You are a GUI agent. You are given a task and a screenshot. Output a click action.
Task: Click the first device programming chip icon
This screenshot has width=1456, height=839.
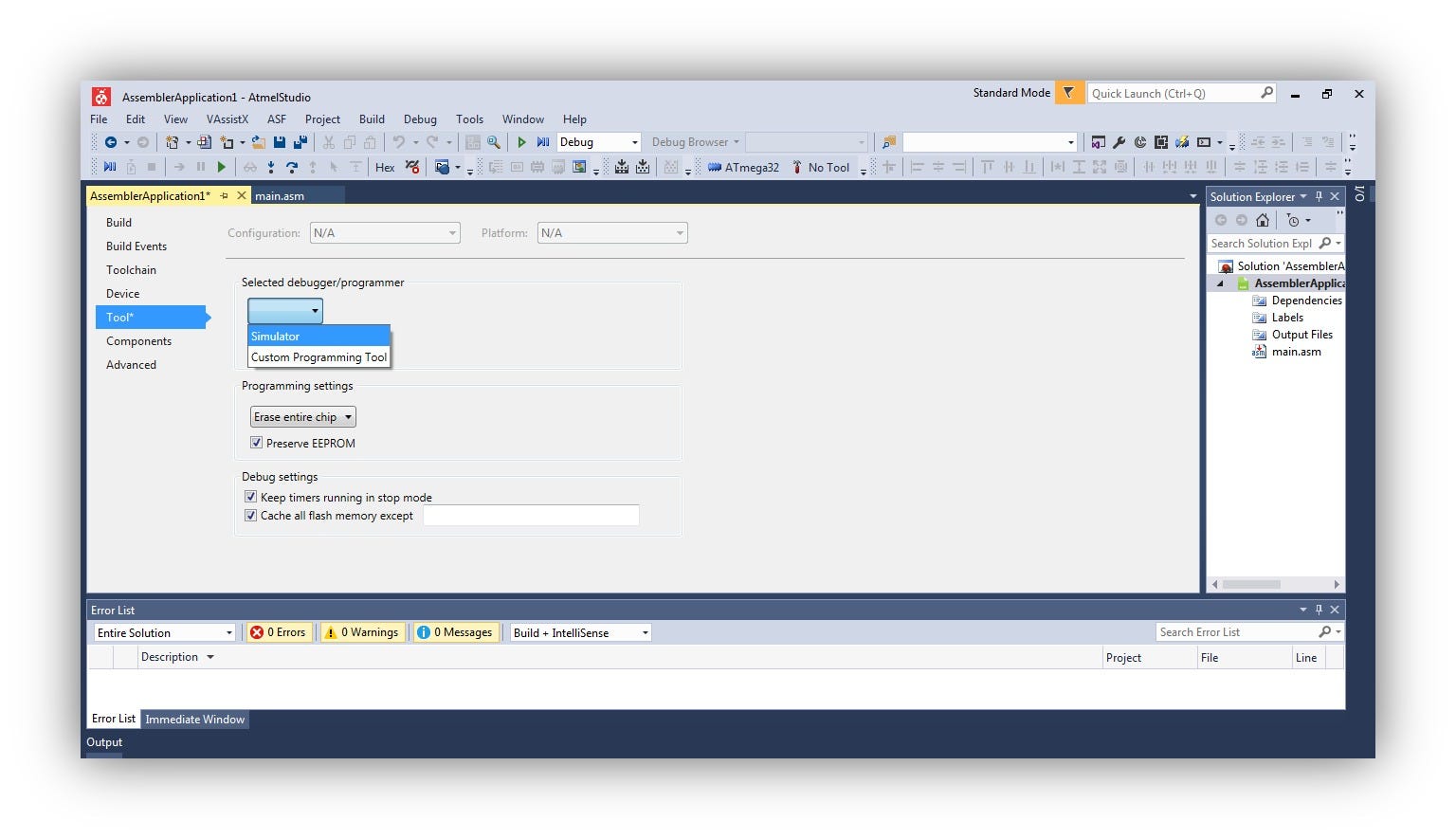[622, 168]
